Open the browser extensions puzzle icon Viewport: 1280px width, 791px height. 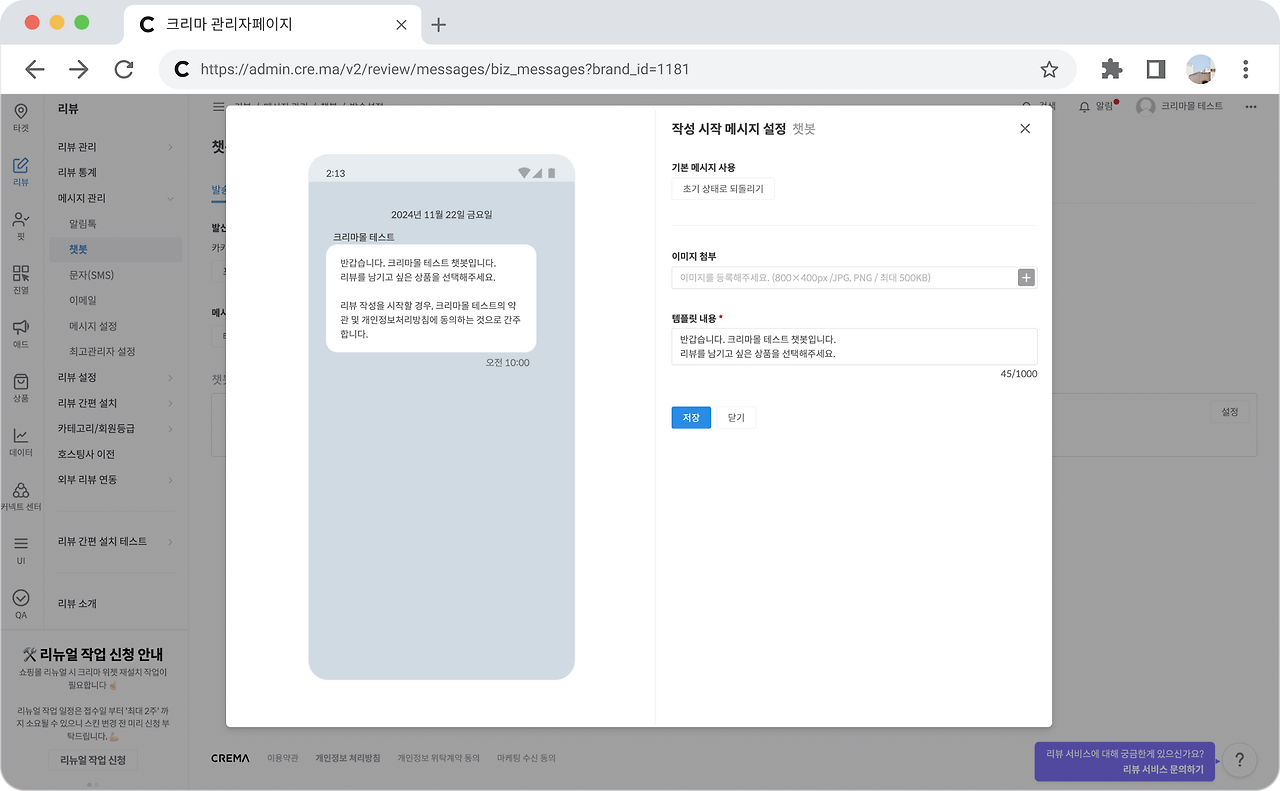1112,69
